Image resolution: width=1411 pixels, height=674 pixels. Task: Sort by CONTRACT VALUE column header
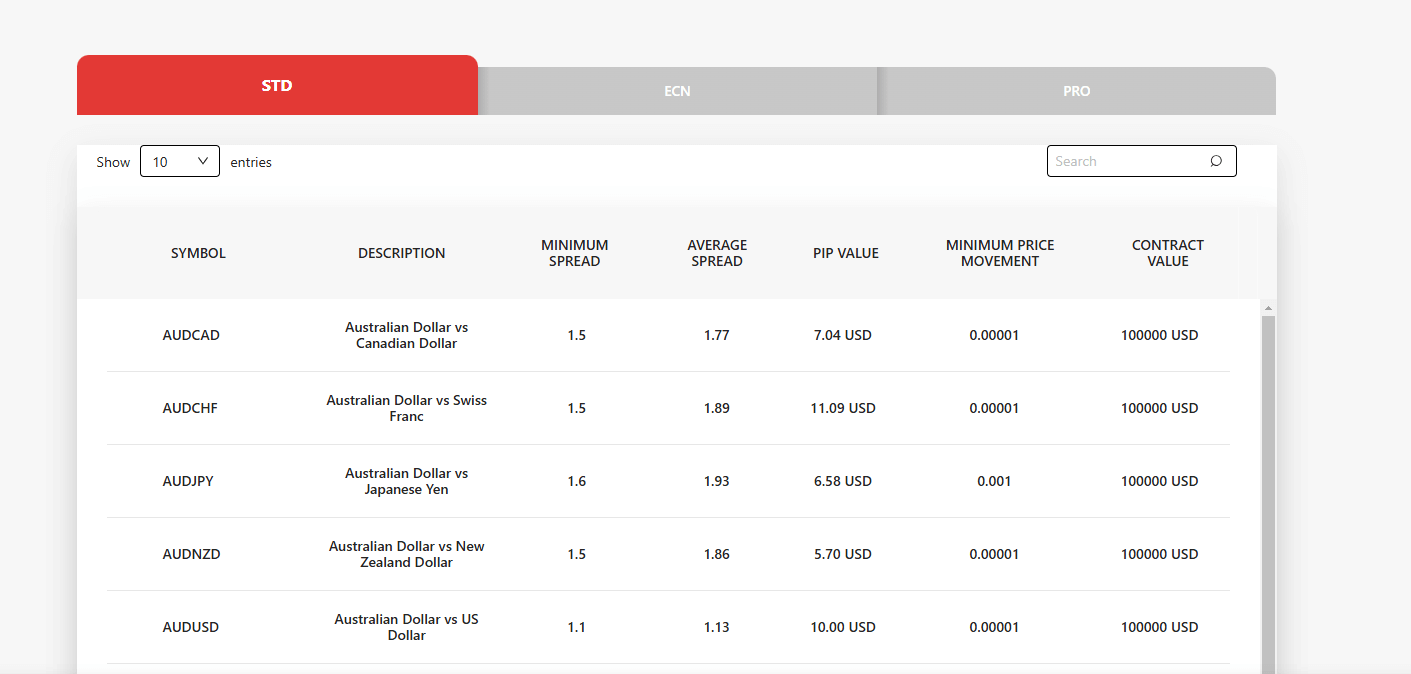pos(1168,253)
